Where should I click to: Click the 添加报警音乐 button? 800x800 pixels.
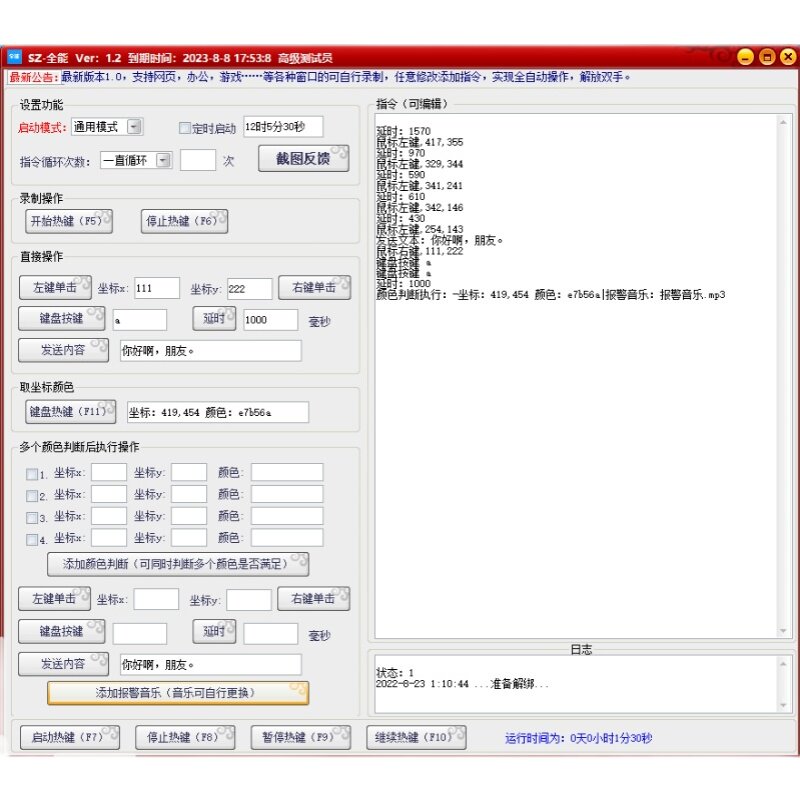178,693
